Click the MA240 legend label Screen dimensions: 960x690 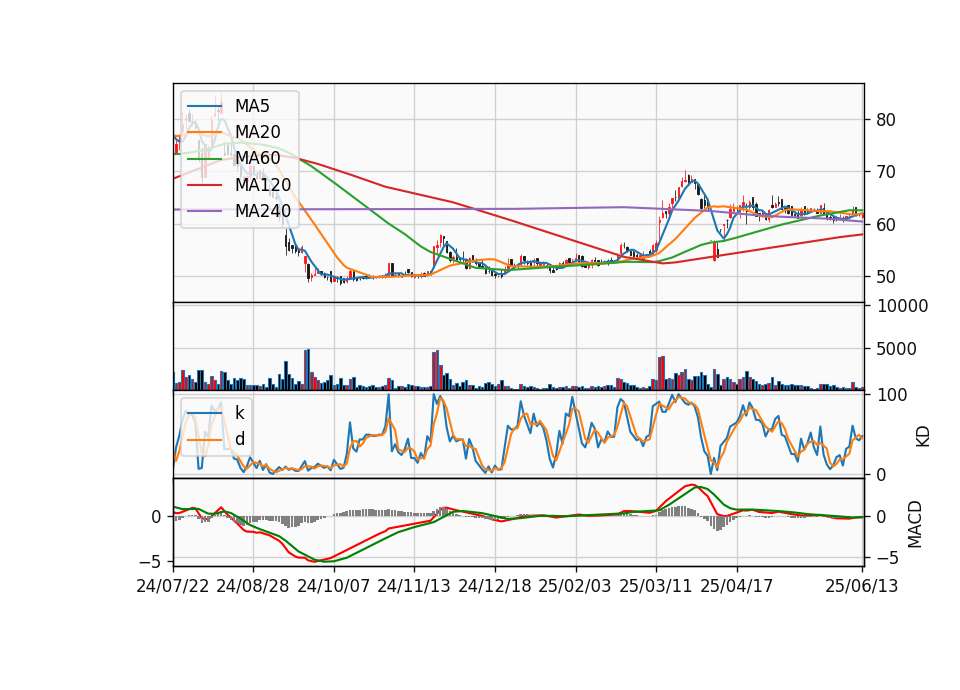tap(263, 211)
